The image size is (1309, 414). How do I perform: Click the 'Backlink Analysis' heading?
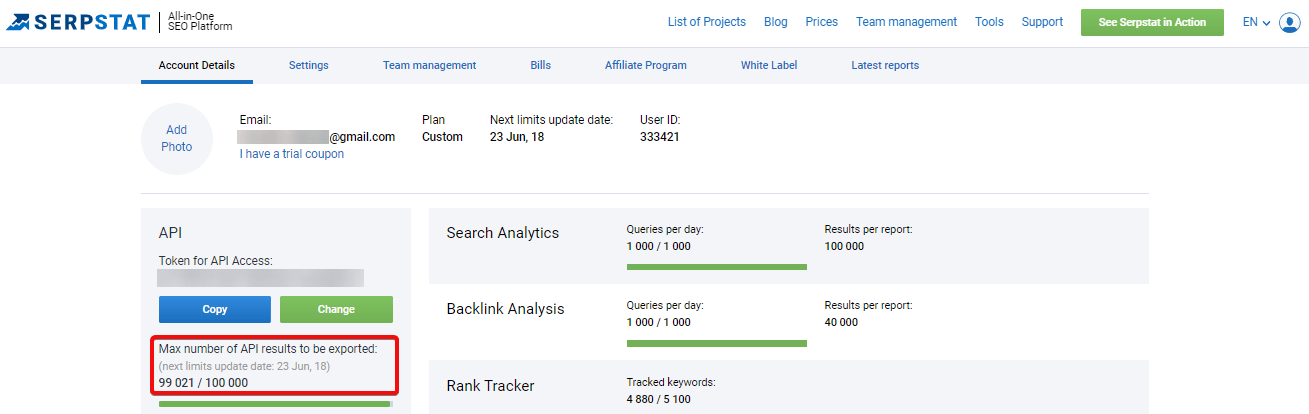coord(505,309)
